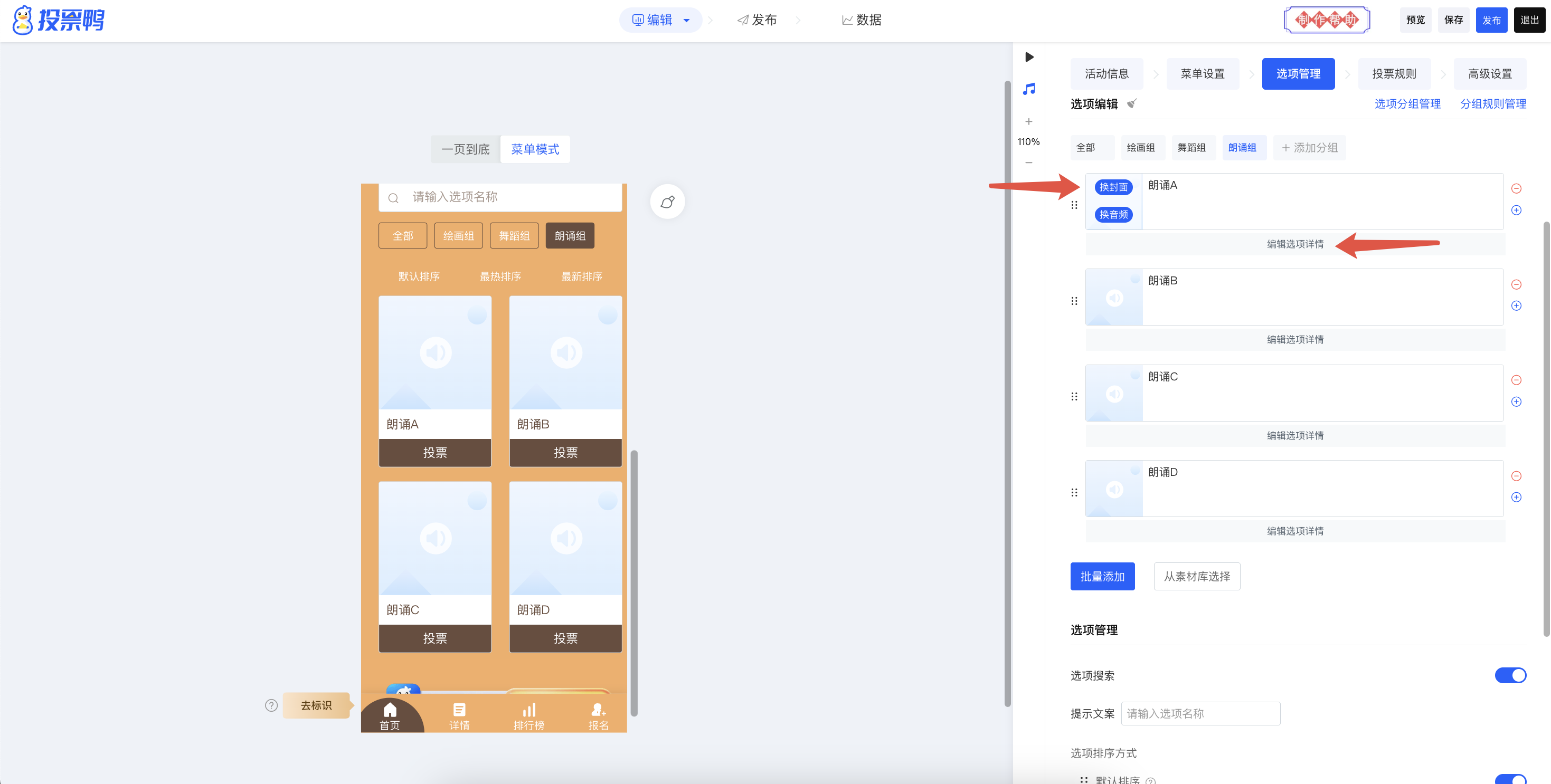Click 添加分组 to add a group
1551x784 pixels.
pos(1310,148)
